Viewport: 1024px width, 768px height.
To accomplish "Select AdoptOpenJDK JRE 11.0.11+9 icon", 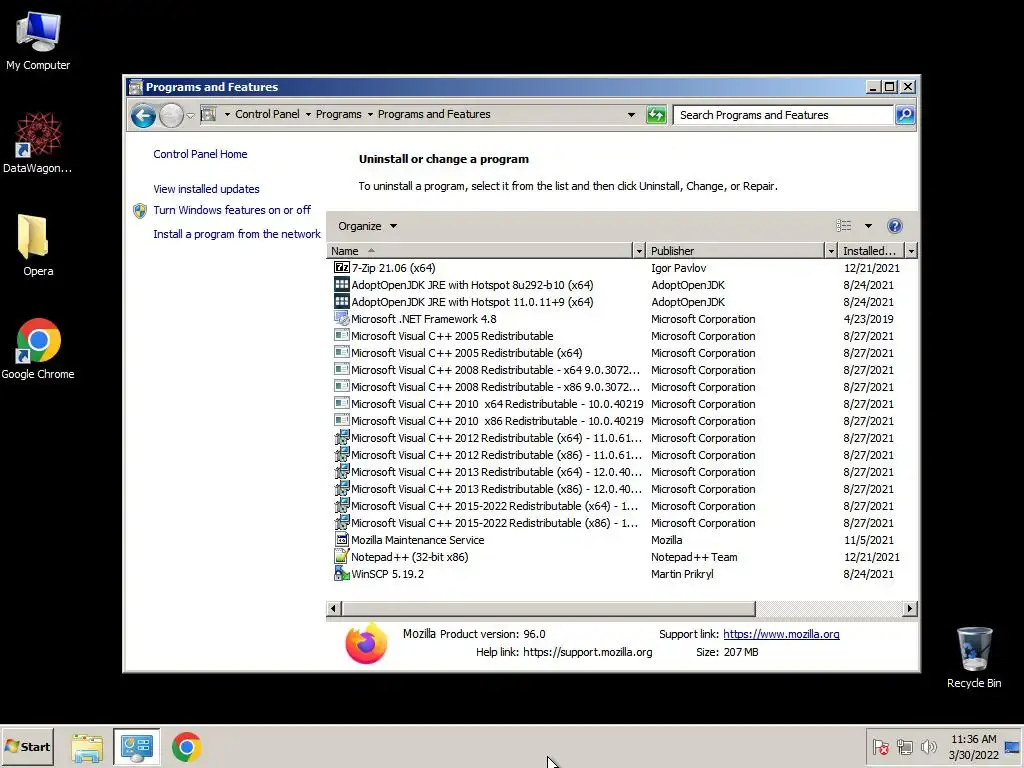I will coord(342,301).
